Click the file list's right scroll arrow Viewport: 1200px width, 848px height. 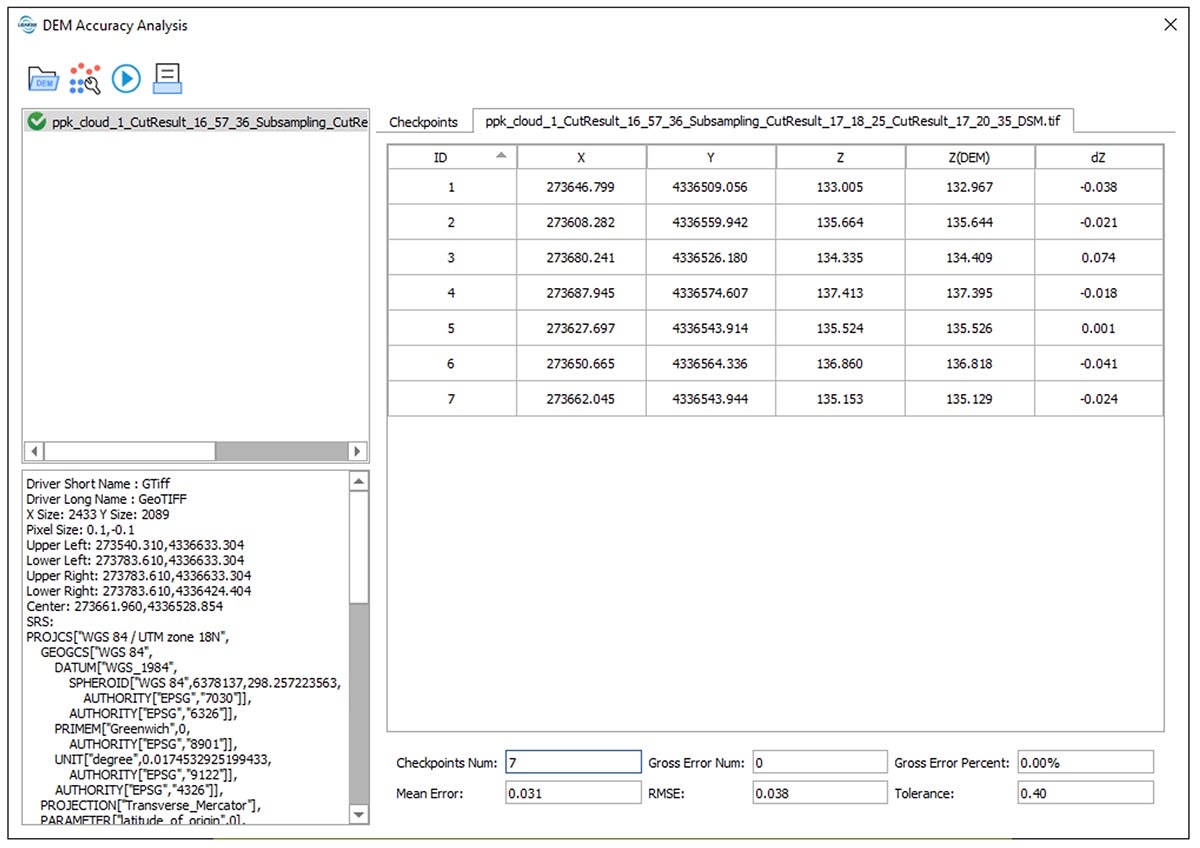[x=358, y=452]
